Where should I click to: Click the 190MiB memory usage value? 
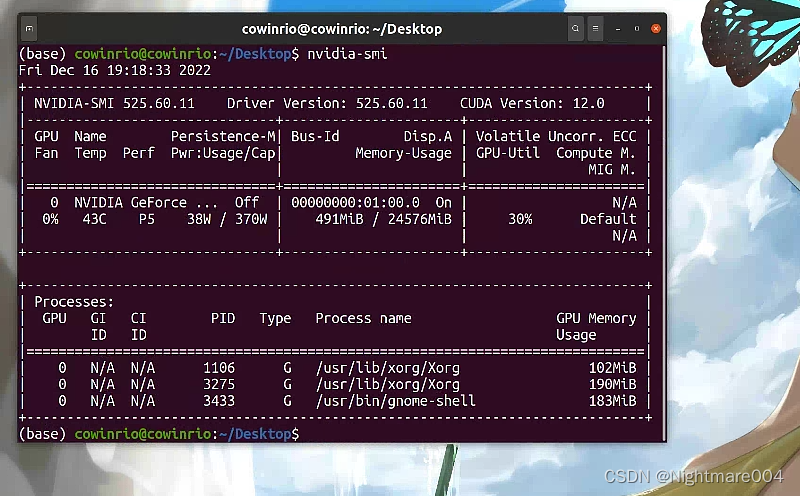612,384
